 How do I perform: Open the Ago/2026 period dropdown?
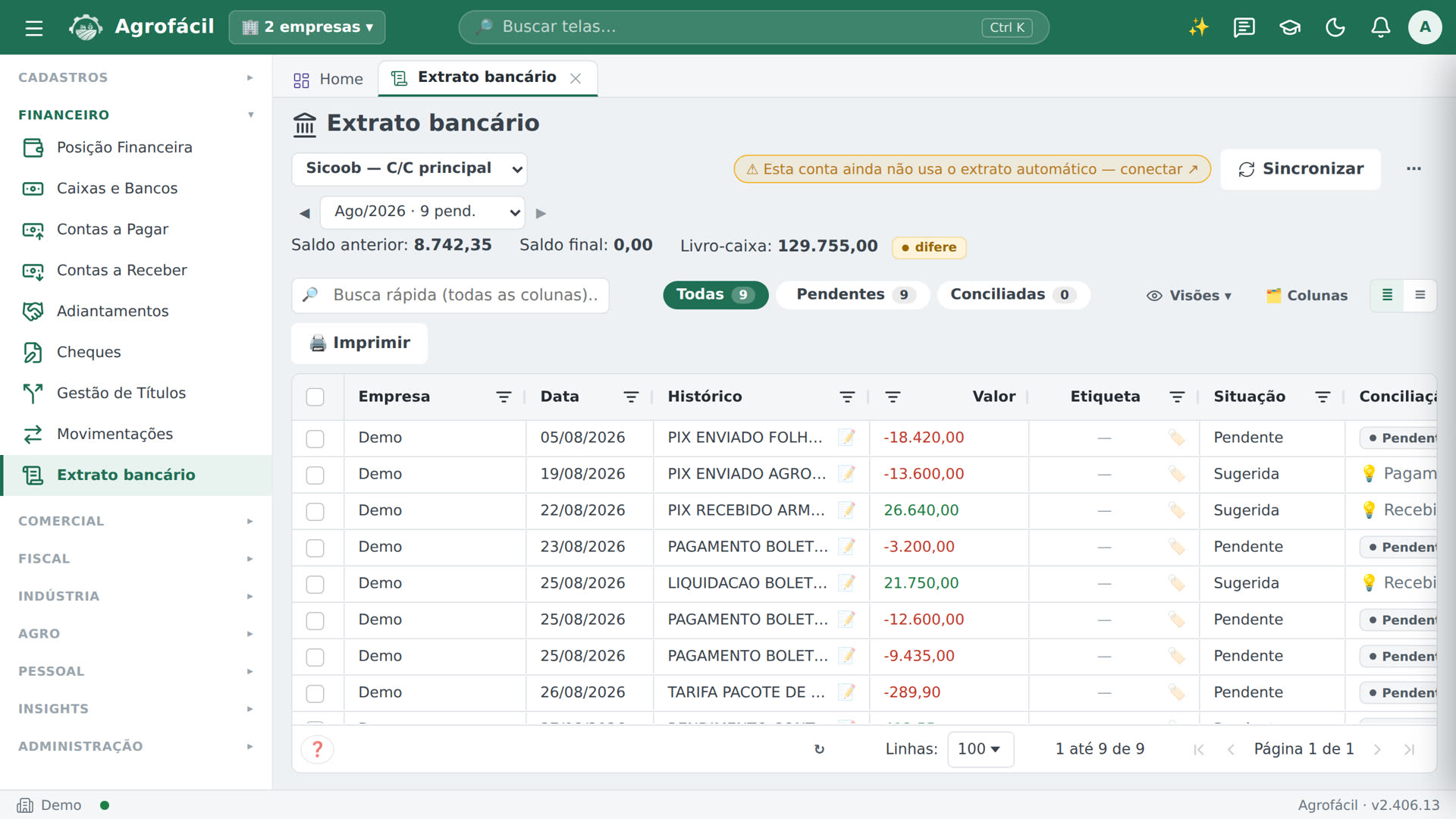[x=422, y=212]
